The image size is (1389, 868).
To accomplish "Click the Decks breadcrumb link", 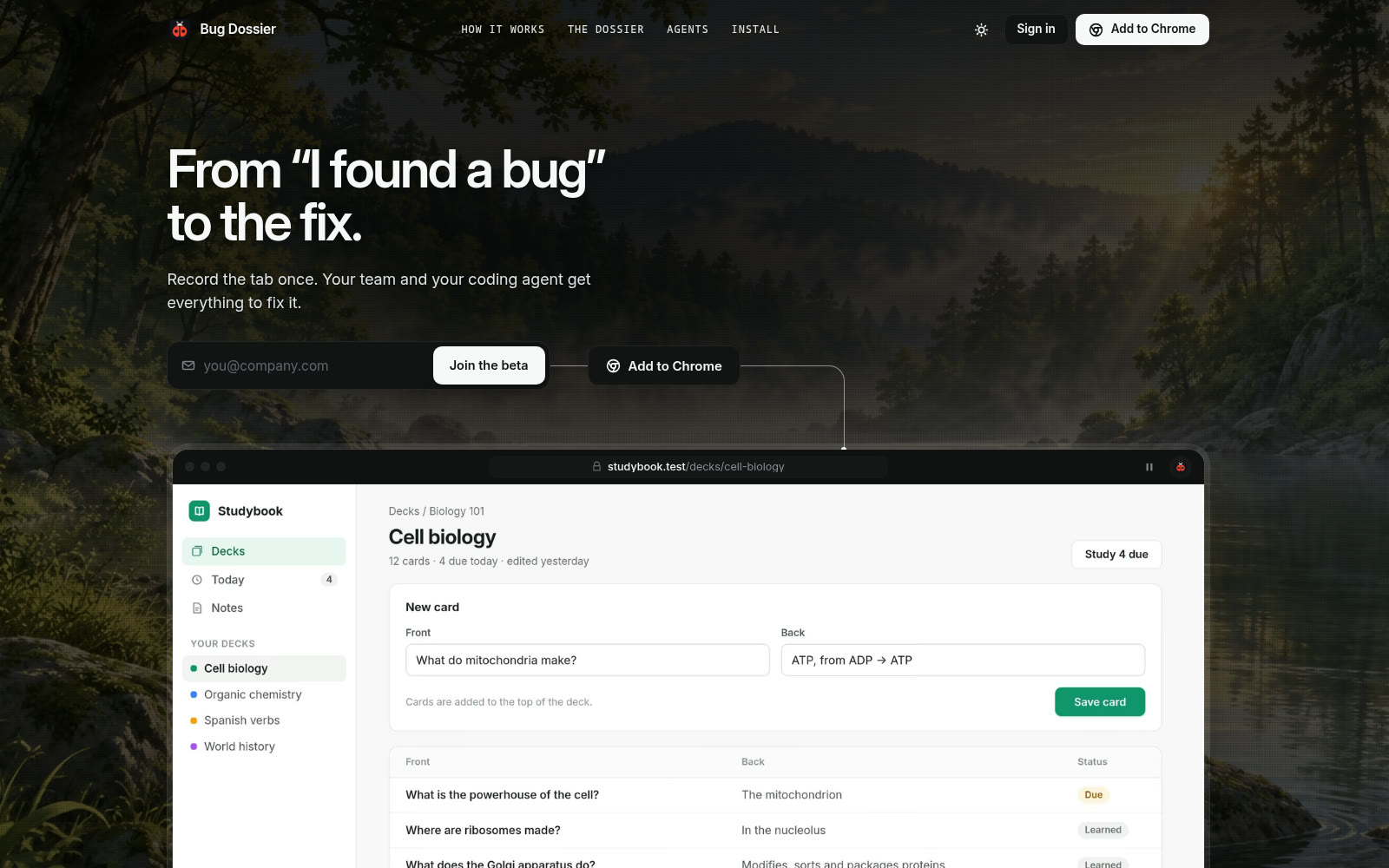I will pyautogui.click(x=404, y=511).
